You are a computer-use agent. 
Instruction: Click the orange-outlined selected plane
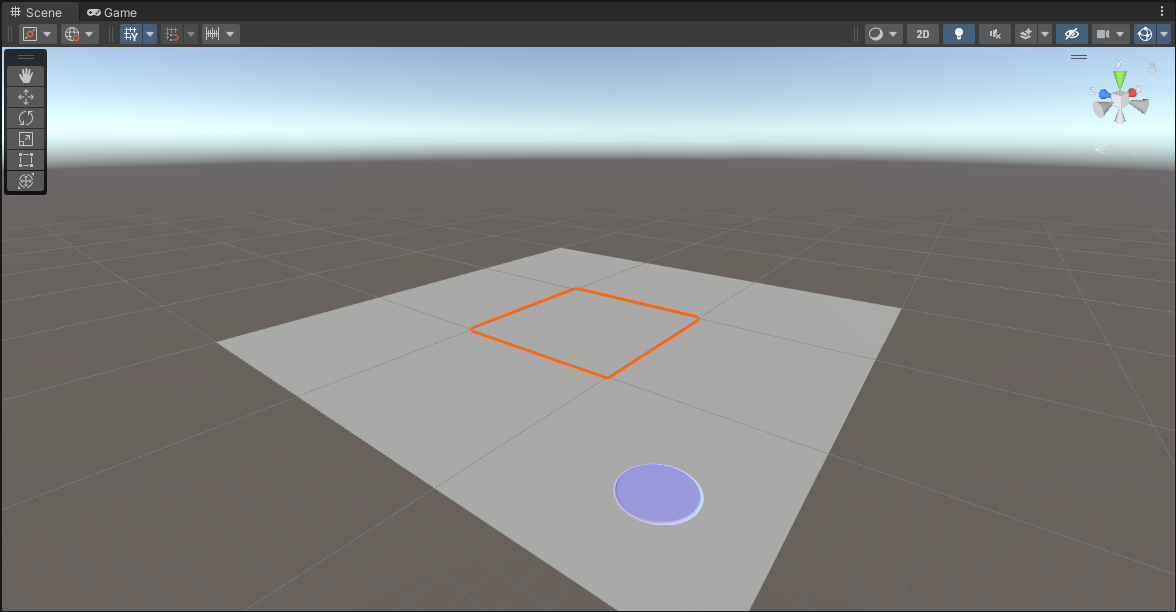[585, 332]
